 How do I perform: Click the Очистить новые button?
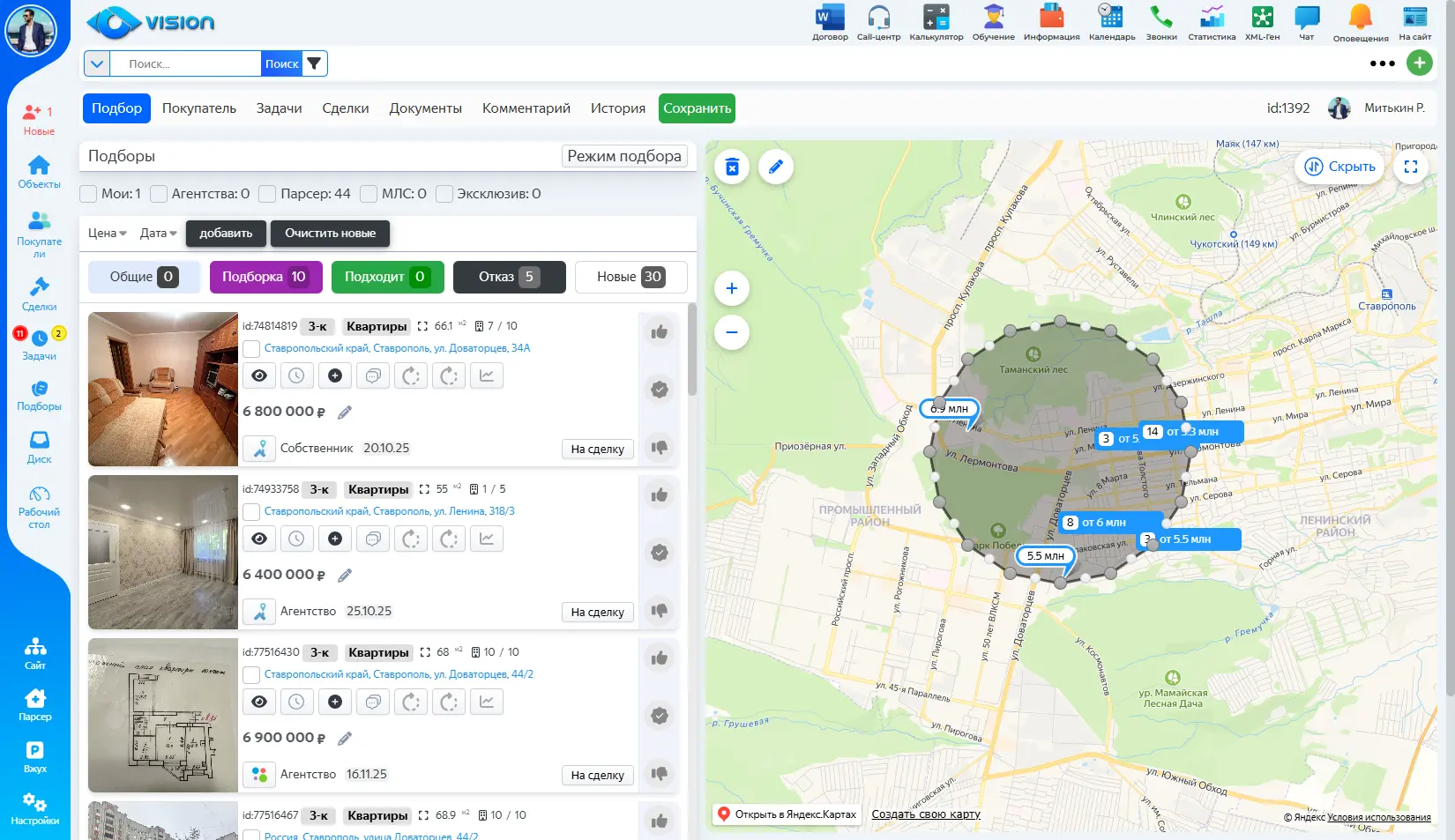tap(330, 234)
